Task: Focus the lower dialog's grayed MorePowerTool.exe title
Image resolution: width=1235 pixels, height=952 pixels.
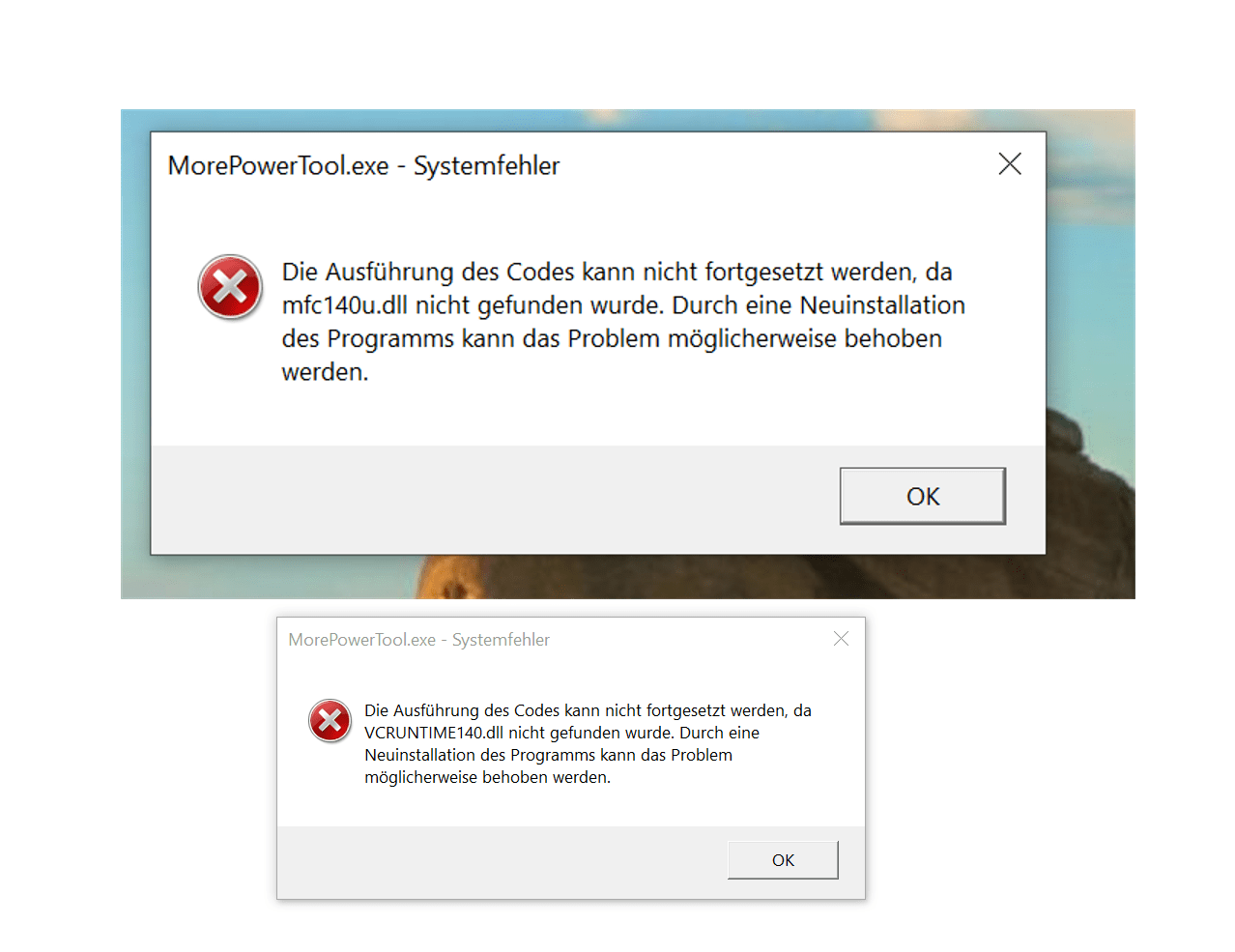Action: 418,640
